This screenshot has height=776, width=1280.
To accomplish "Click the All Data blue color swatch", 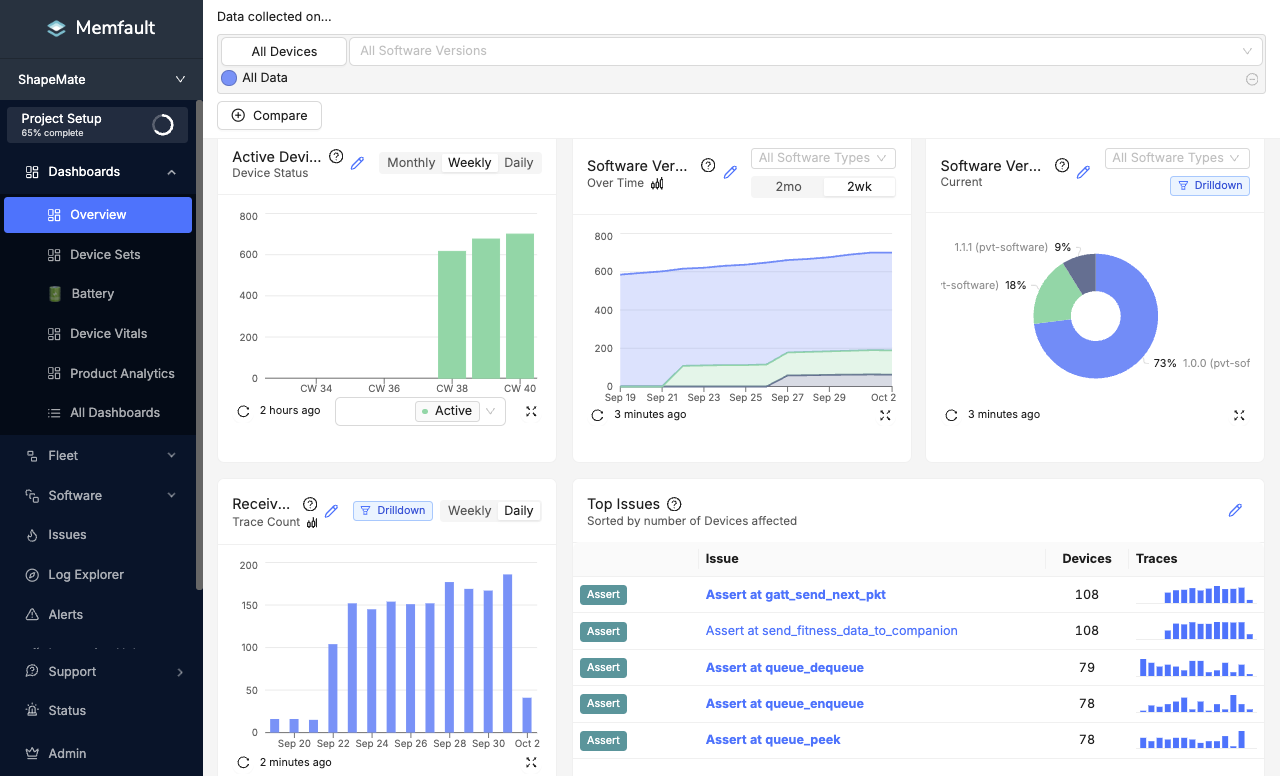I will tap(229, 78).
